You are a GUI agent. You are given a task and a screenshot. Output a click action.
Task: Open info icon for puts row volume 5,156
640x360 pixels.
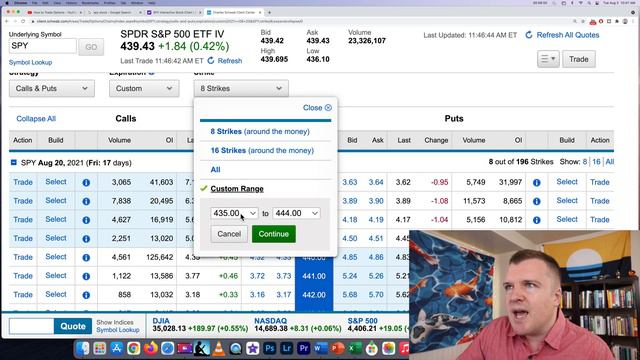536,220
